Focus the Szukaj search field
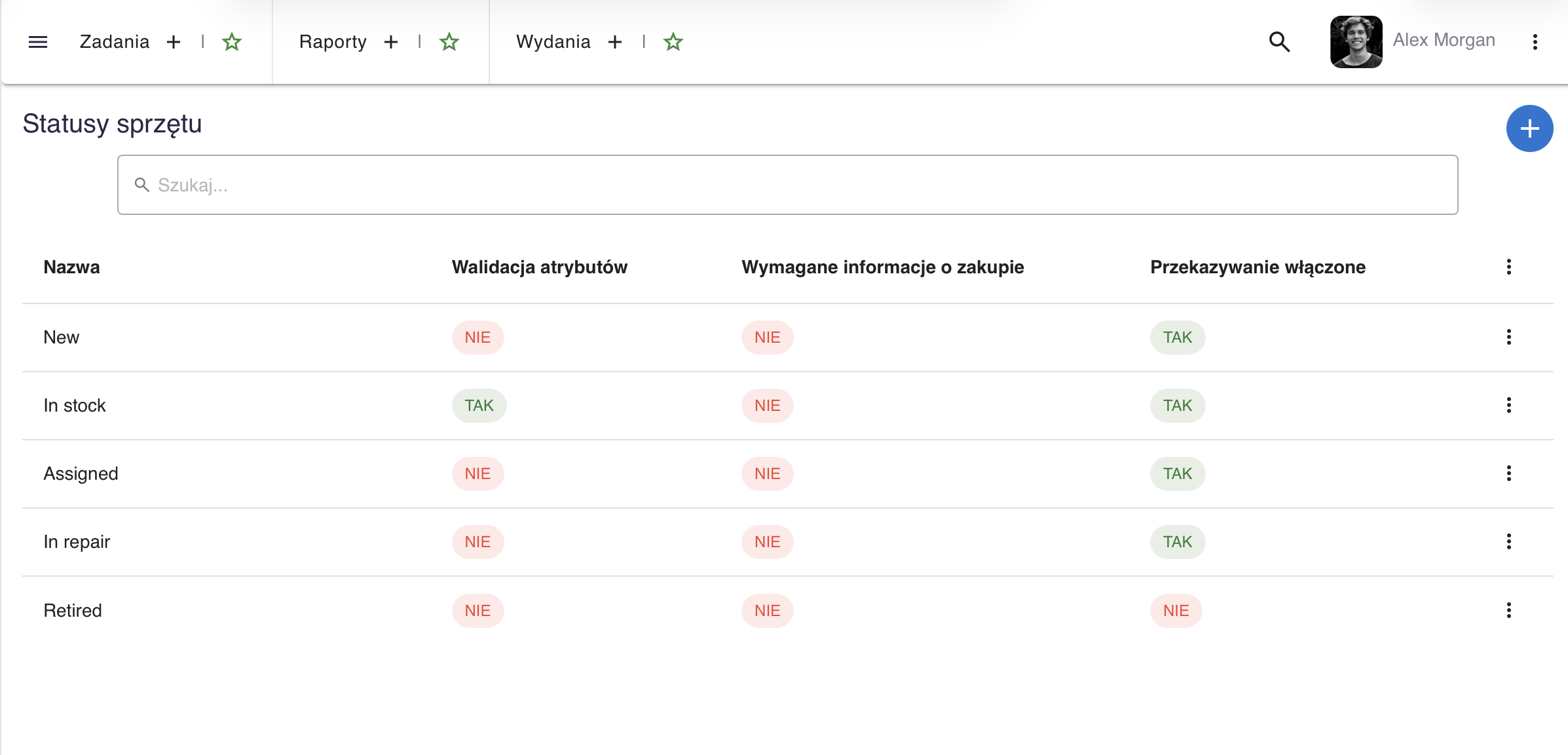The width and height of the screenshot is (1568, 755). click(x=787, y=185)
